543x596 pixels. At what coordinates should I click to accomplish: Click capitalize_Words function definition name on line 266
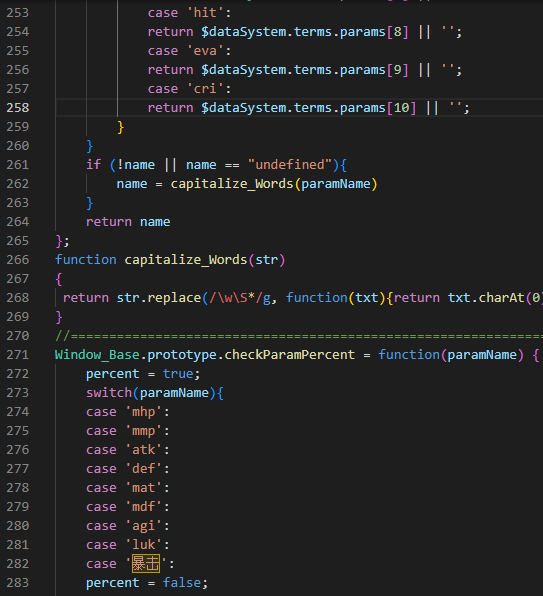click(x=186, y=260)
